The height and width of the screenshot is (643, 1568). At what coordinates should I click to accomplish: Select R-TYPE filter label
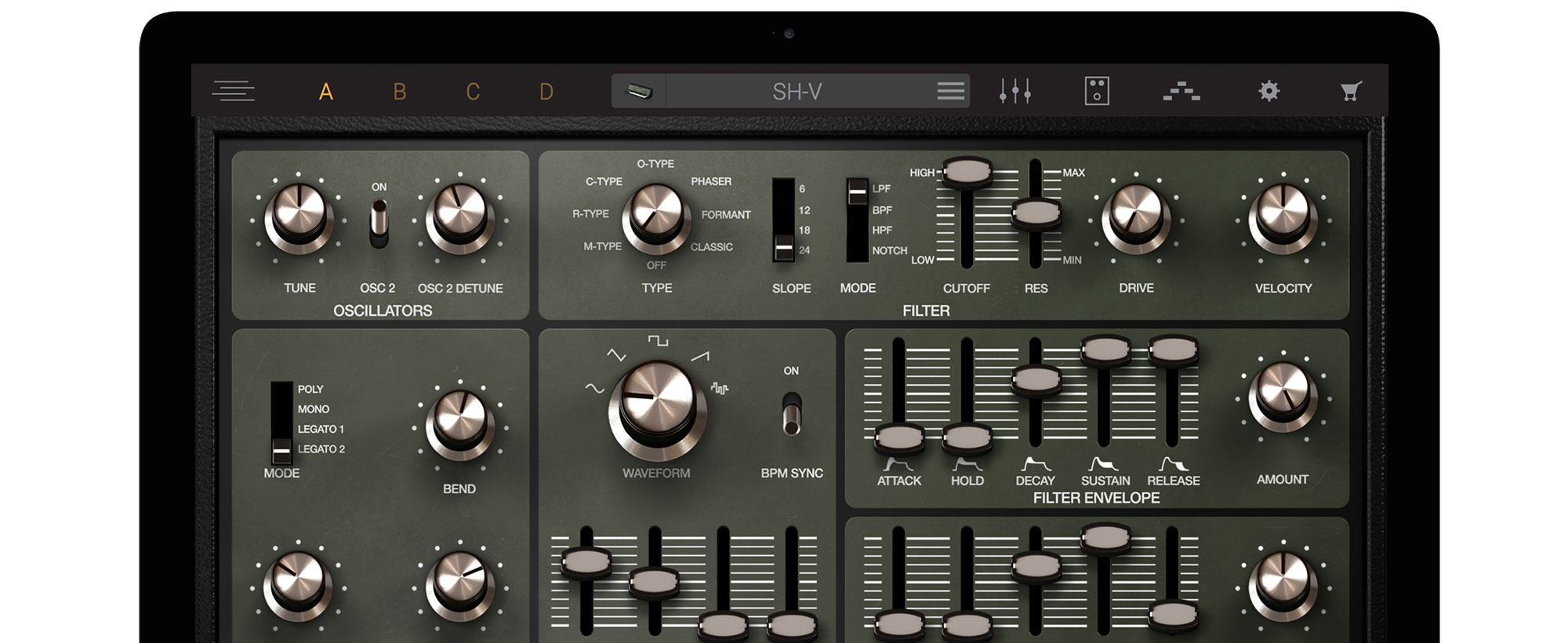pyautogui.click(x=590, y=213)
